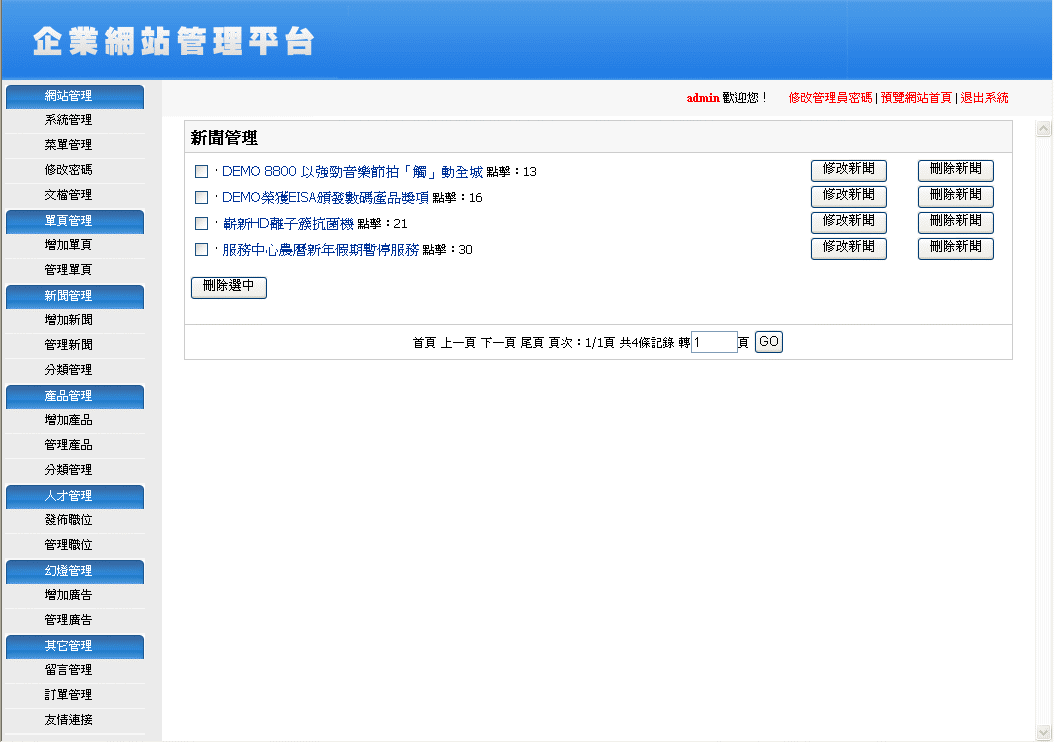1054x742 pixels.
Task: Open the DEMO 8800 news link
Action: 352,171
